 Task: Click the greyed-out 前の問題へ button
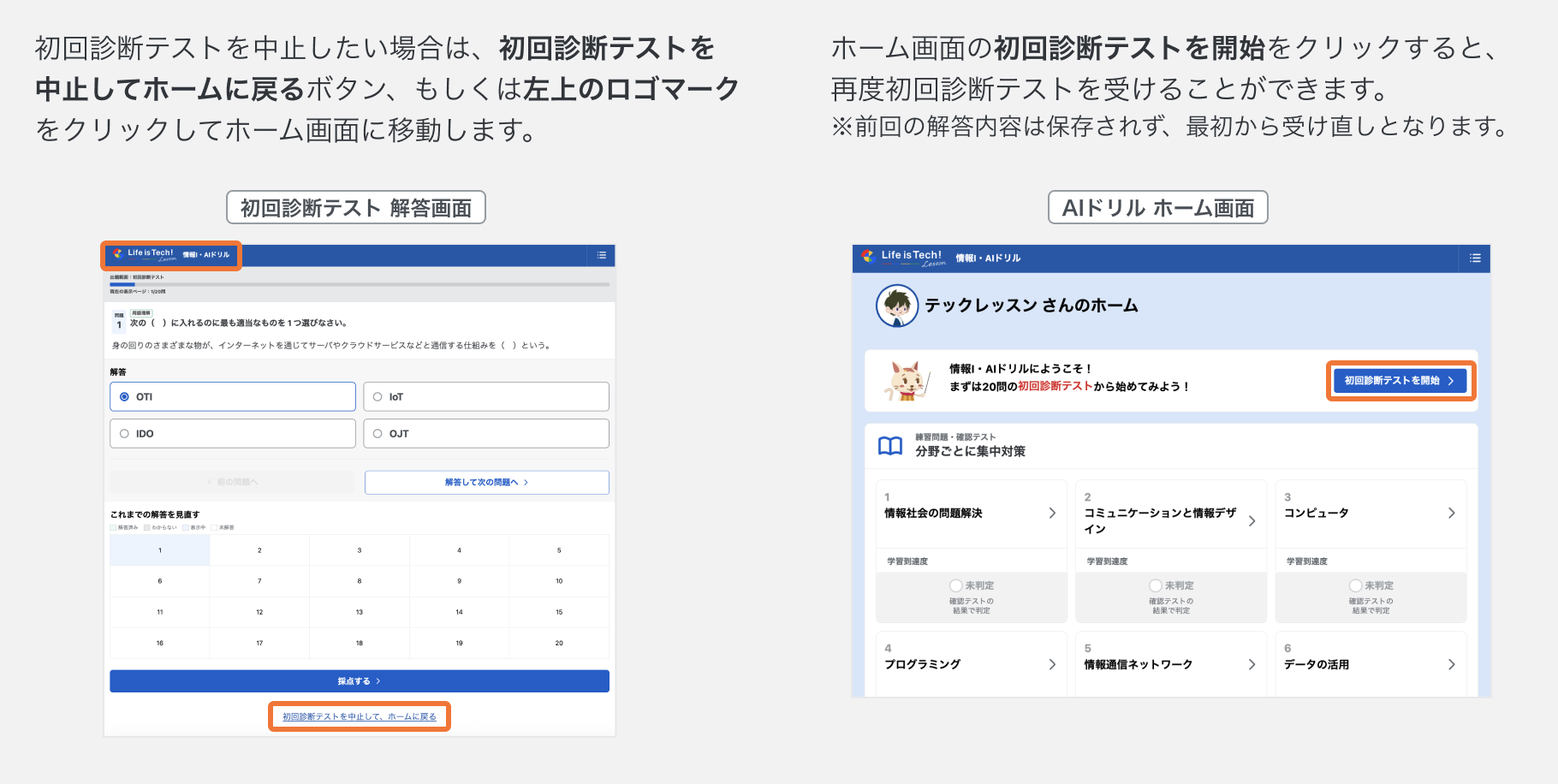pos(232,482)
